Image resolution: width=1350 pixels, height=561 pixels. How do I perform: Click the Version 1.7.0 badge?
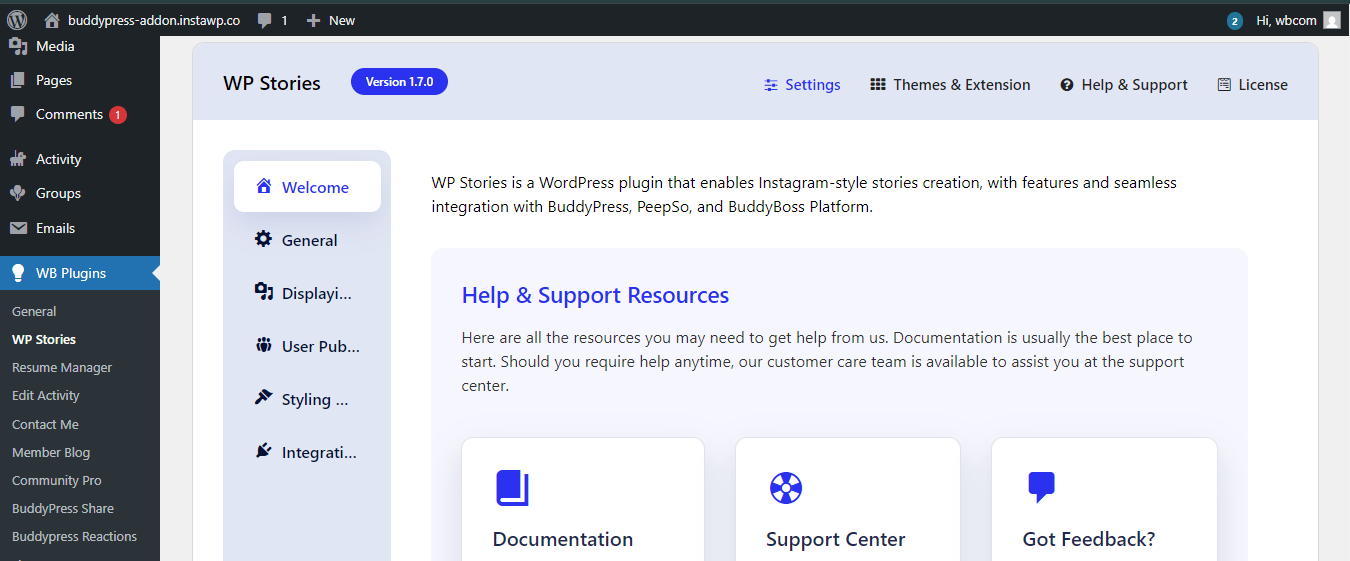399,82
